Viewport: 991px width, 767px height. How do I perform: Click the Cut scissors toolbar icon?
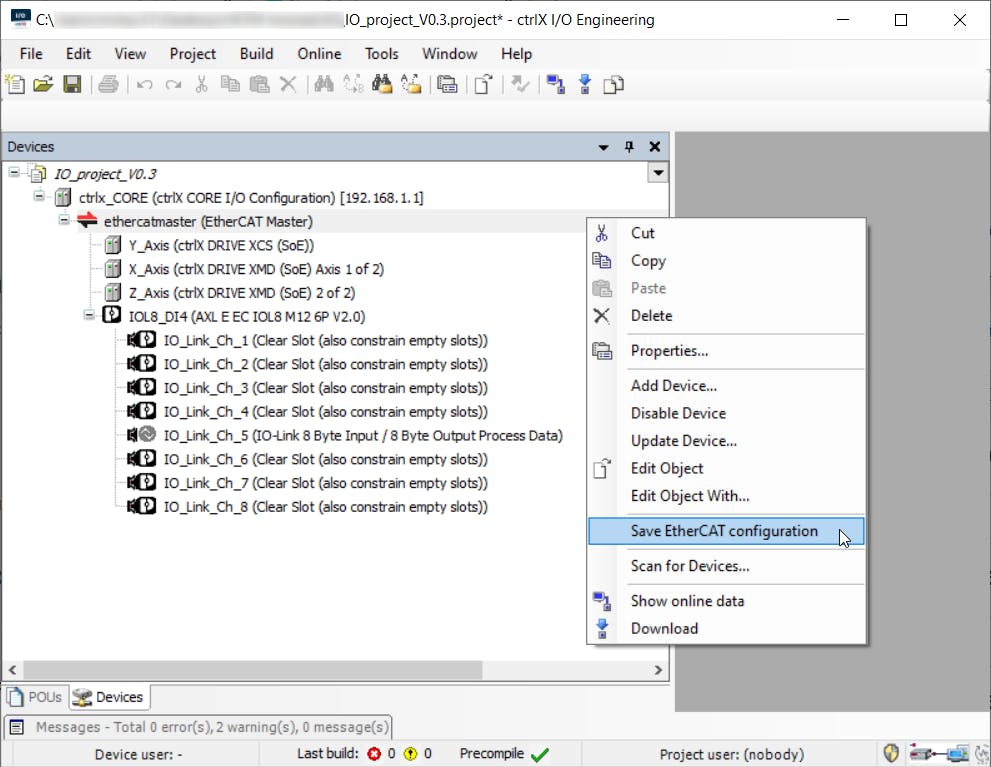[x=202, y=84]
